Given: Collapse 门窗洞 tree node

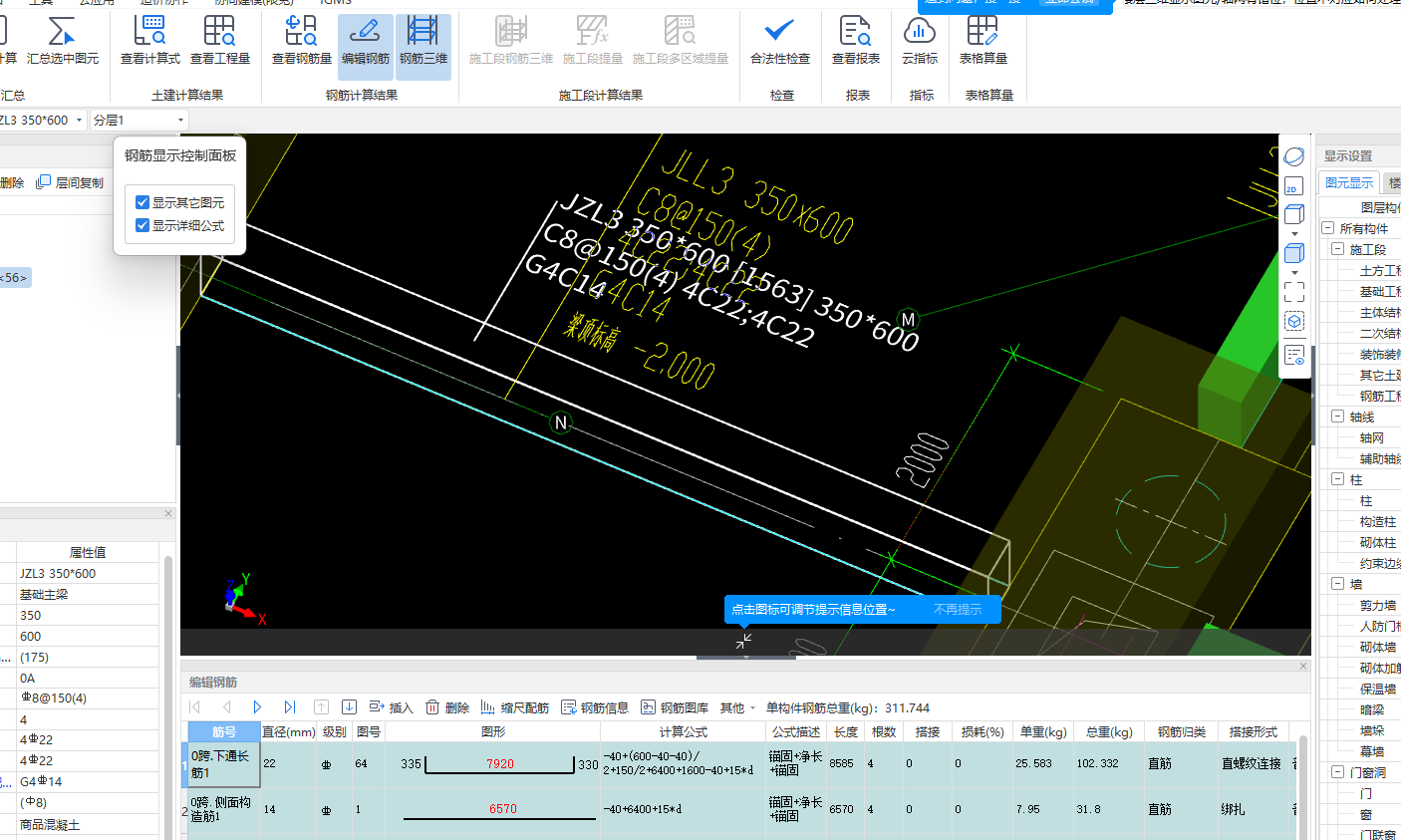Looking at the screenshot, I should tap(1338, 772).
